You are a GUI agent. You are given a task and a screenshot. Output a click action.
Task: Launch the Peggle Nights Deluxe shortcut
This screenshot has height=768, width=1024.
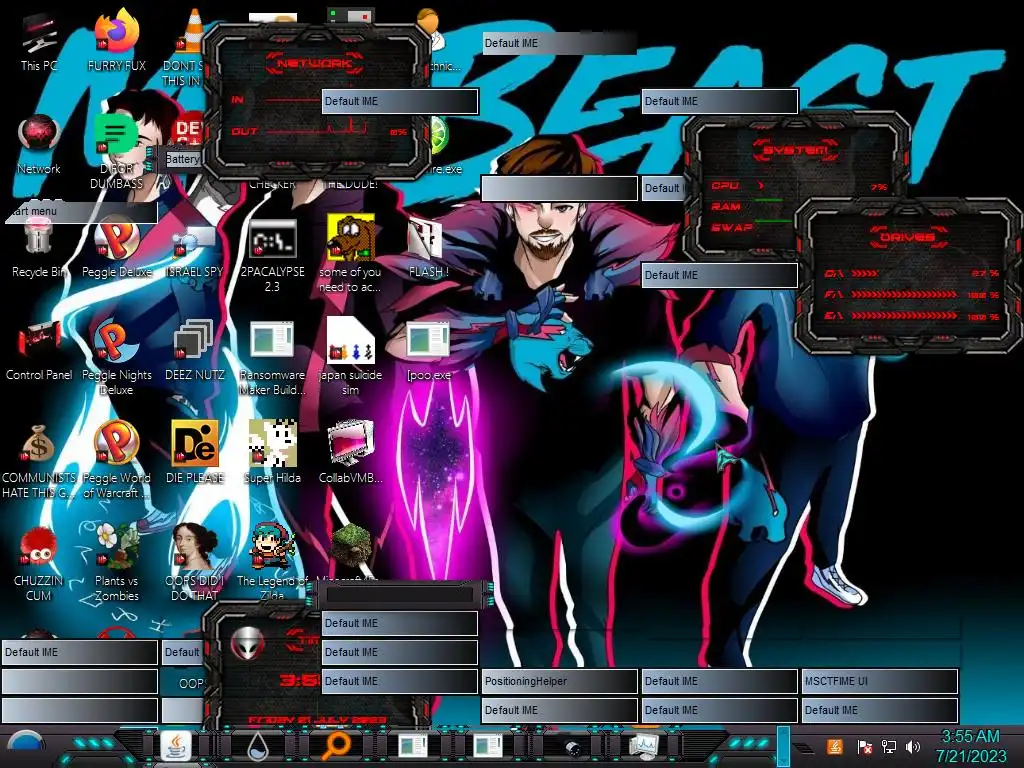click(117, 358)
